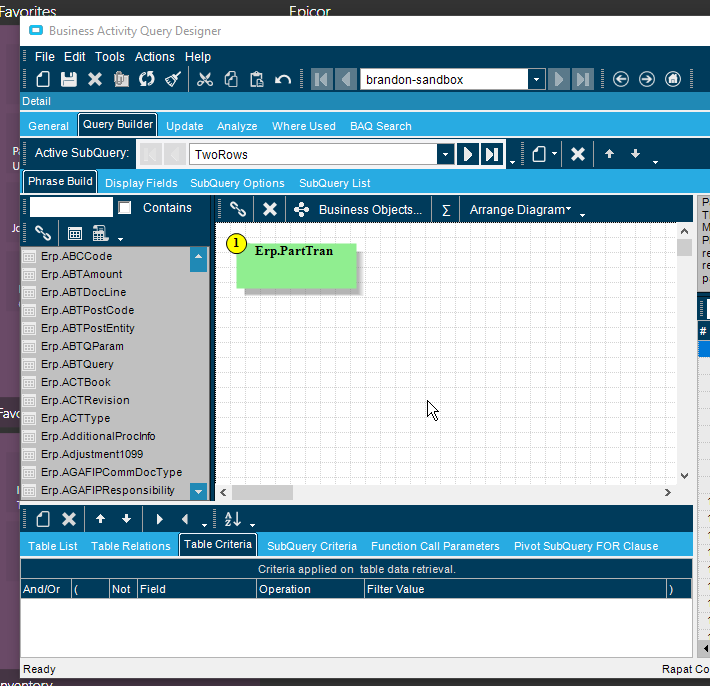Move criteria row up arrow

[101, 519]
